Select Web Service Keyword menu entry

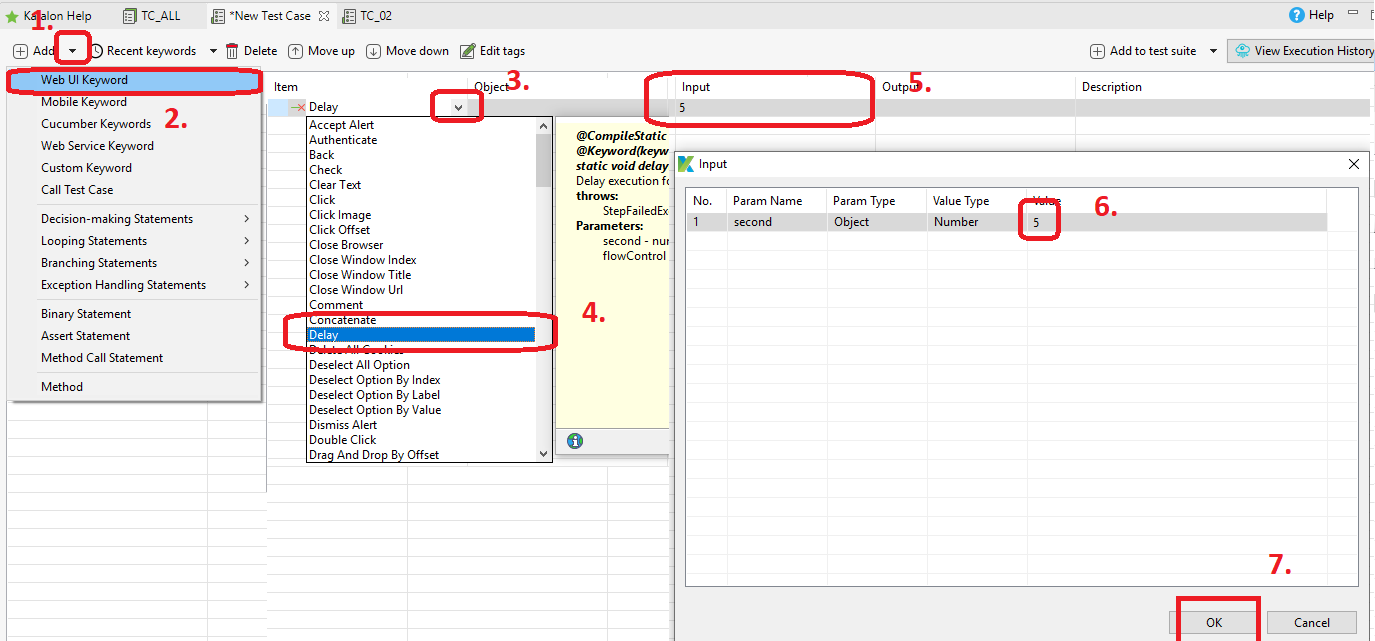135,146
